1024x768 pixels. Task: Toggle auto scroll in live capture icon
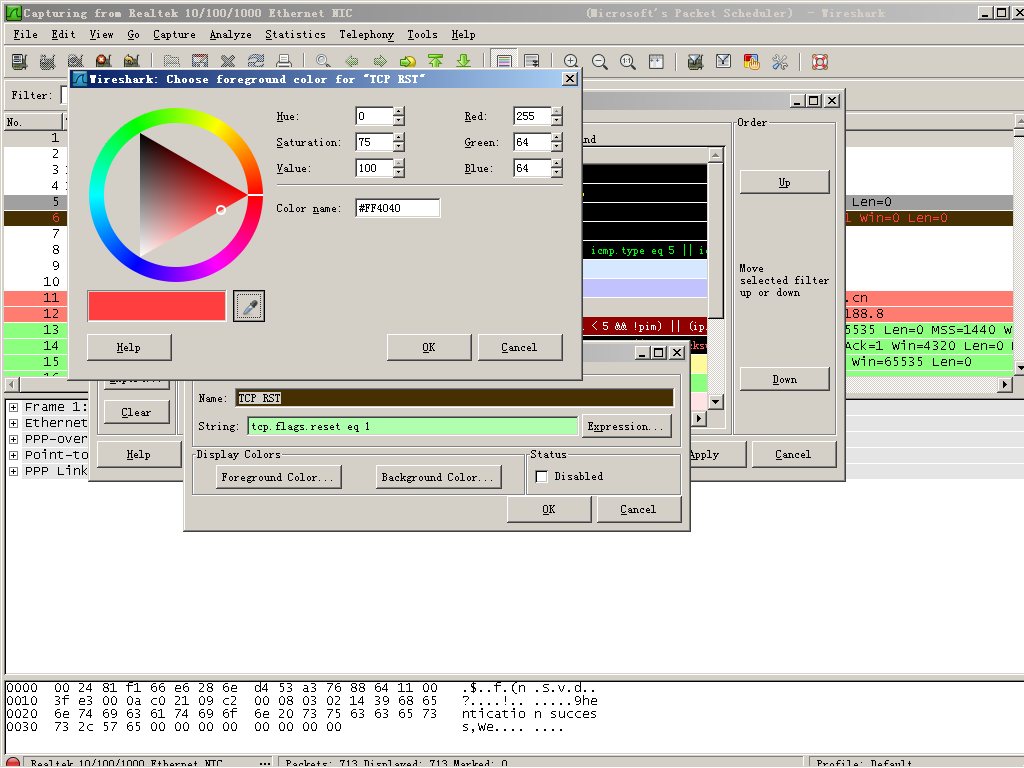(x=532, y=61)
